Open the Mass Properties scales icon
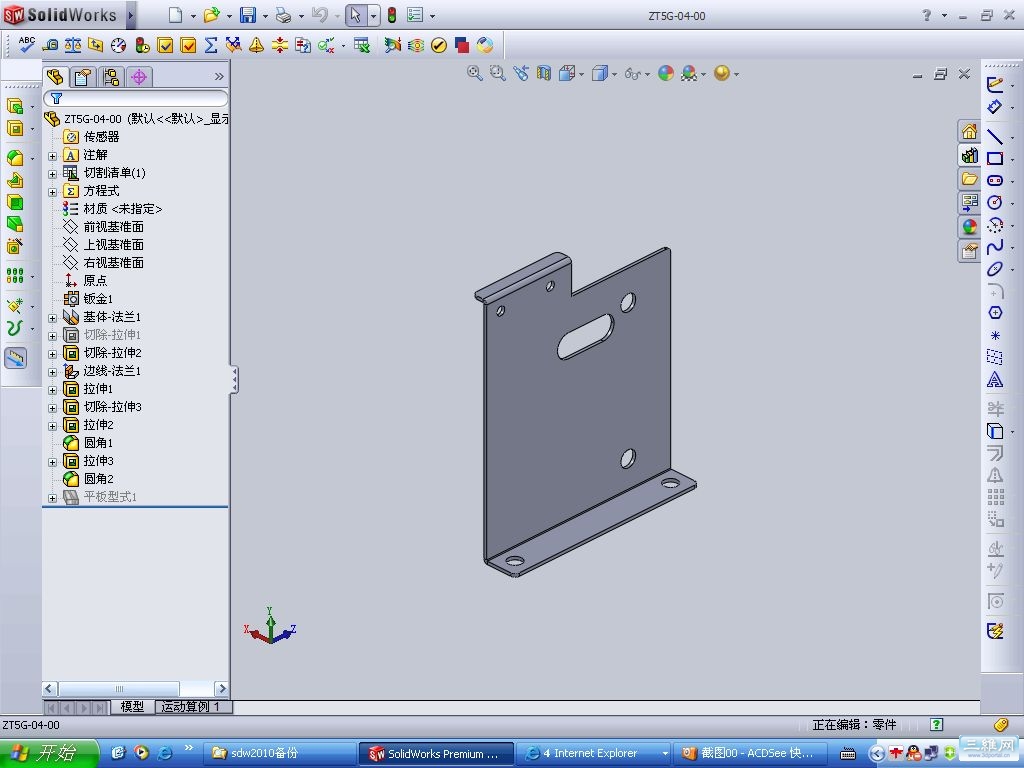This screenshot has height=768, width=1024. coord(72,44)
